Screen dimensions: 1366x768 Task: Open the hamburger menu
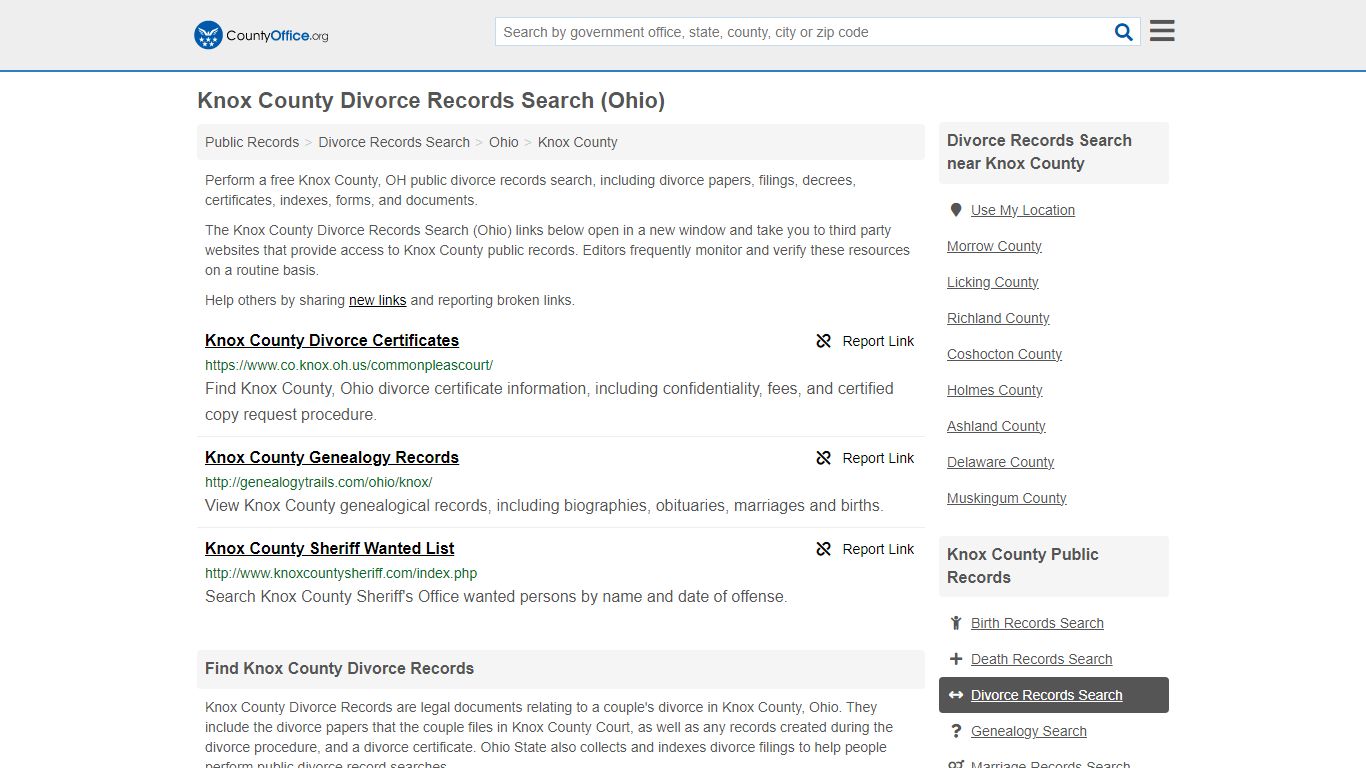tap(1162, 31)
